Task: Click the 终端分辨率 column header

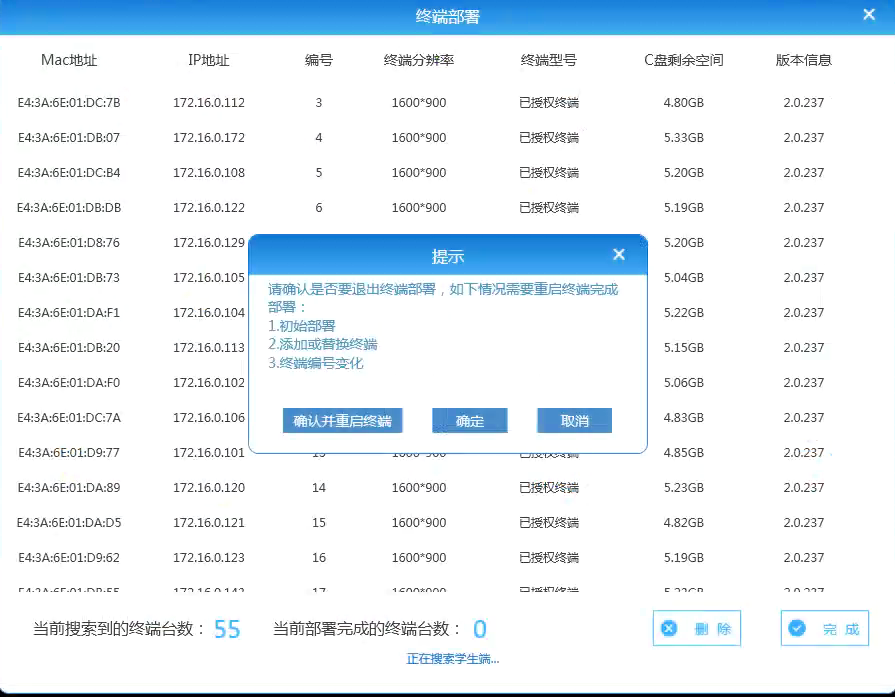Action: pyautogui.click(x=419, y=60)
